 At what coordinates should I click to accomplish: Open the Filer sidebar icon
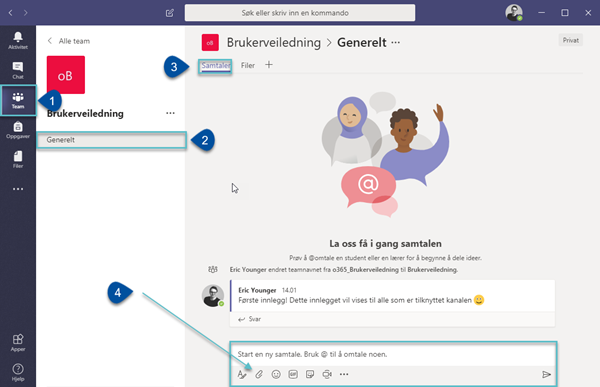point(18,160)
